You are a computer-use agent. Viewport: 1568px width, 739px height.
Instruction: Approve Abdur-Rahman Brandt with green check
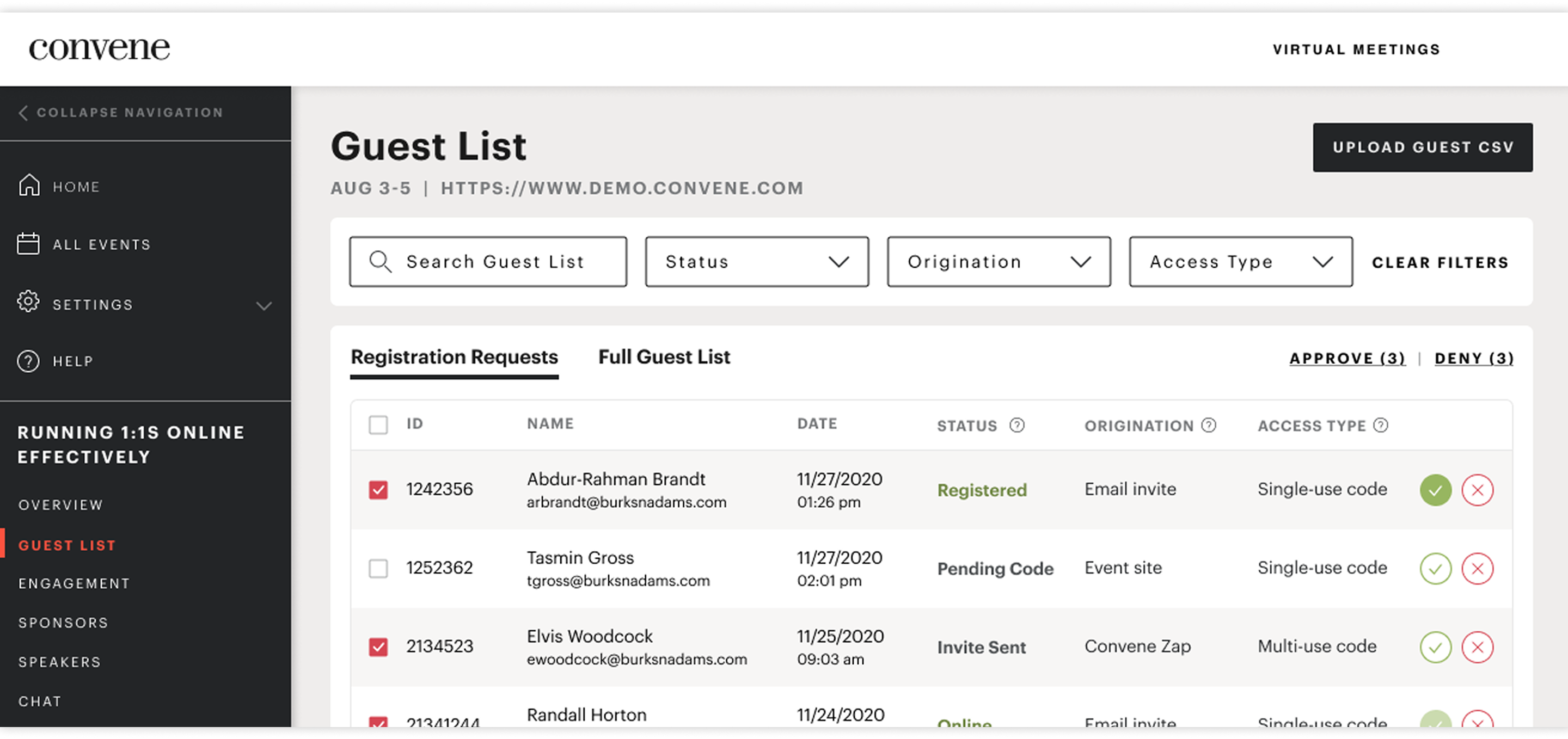click(1435, 490)
